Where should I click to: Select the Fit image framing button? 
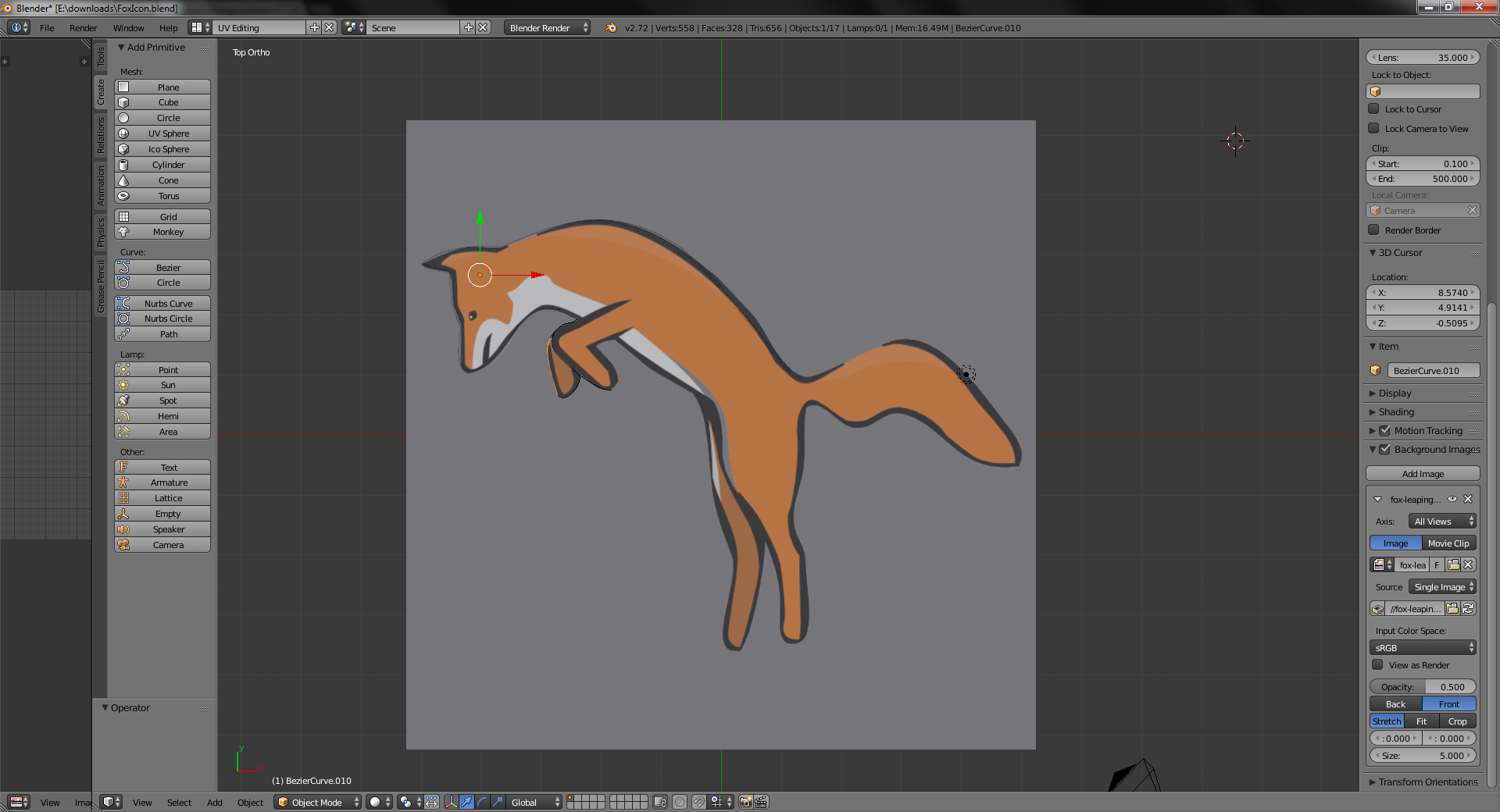[1421, 721]
